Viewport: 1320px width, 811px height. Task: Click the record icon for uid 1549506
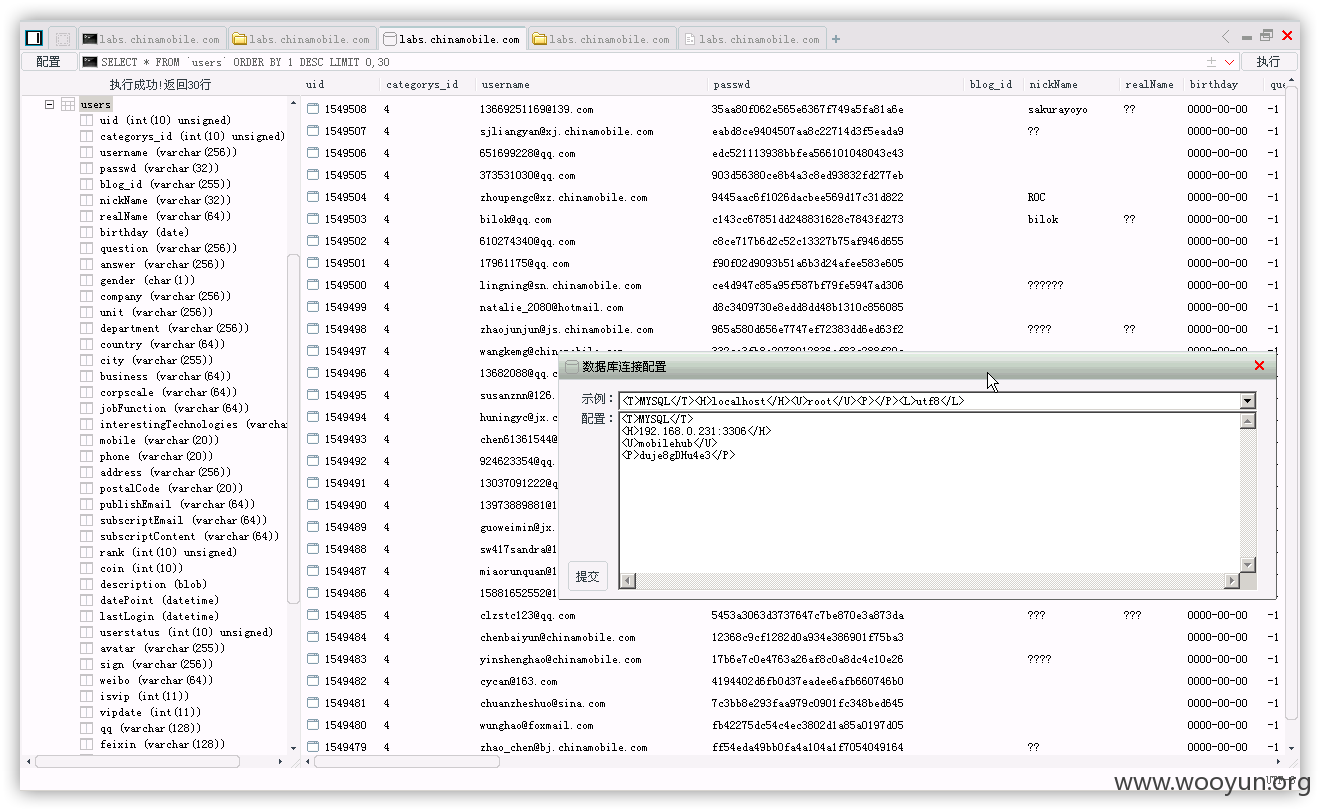(313, 153)
